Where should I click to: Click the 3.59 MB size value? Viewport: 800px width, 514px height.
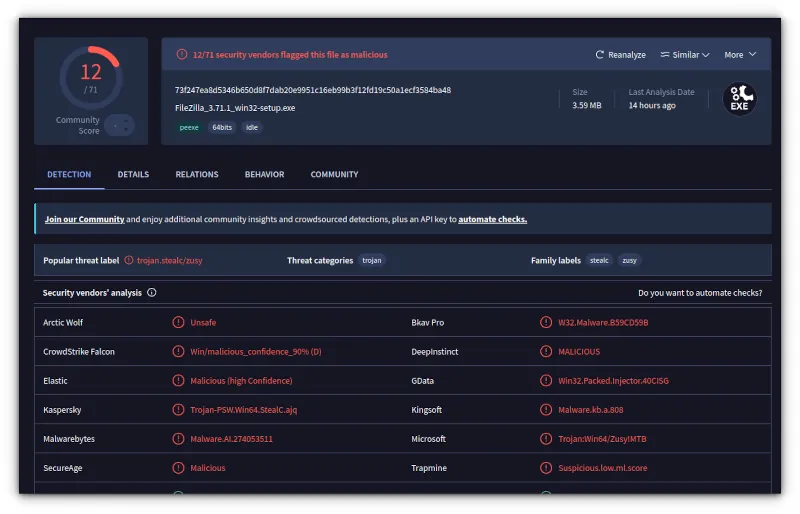tap(587, 106)
